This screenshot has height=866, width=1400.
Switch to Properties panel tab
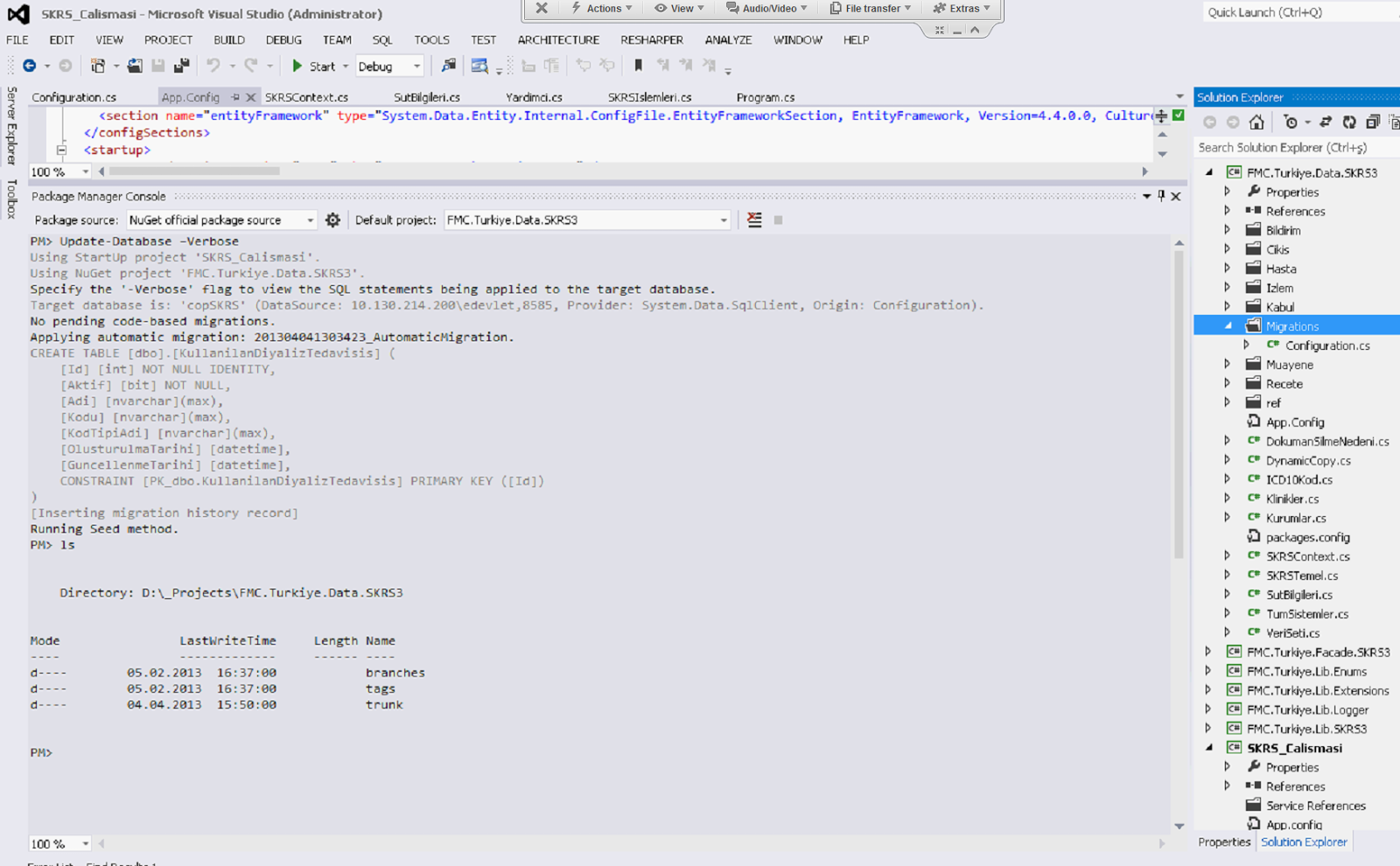point(1224,842)
